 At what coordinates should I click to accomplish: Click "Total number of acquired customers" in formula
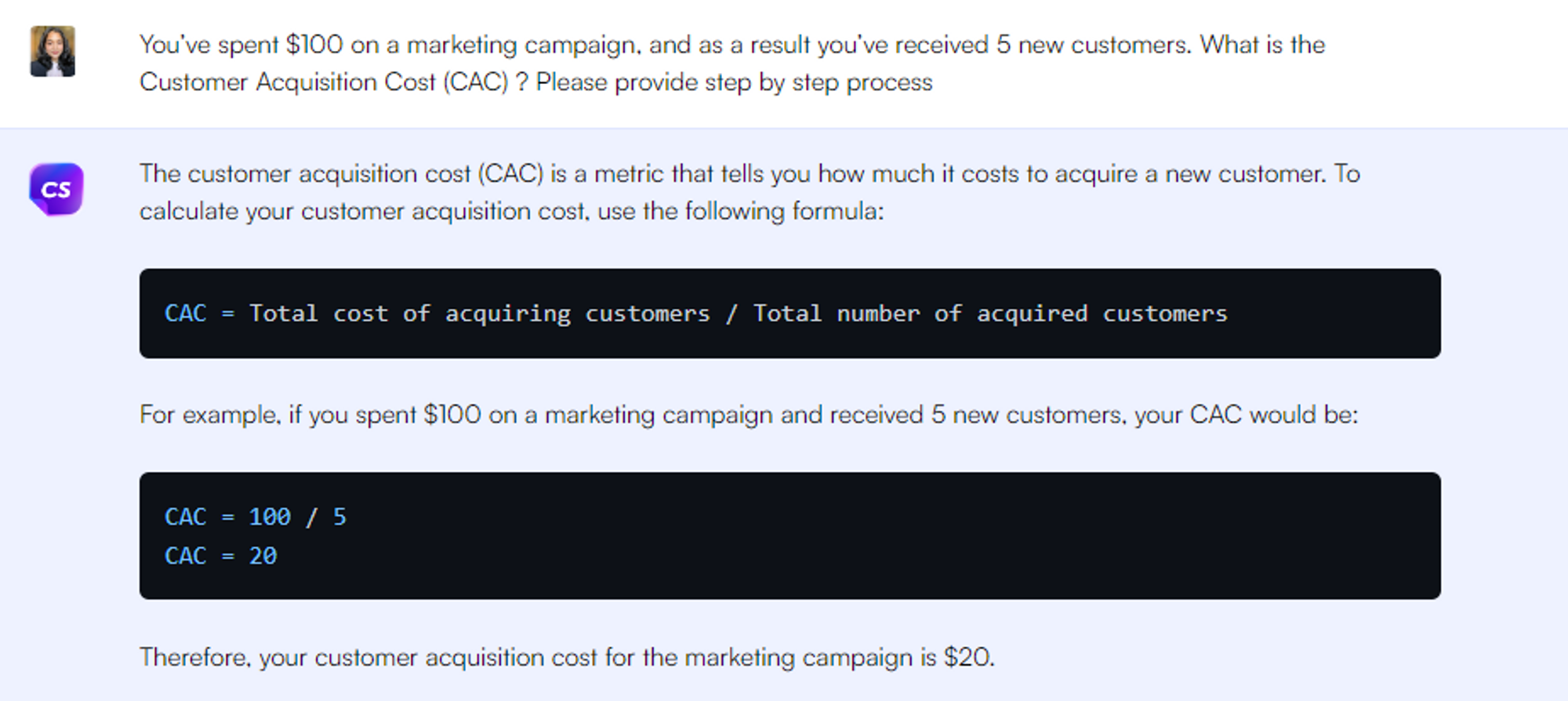[989, 314]
